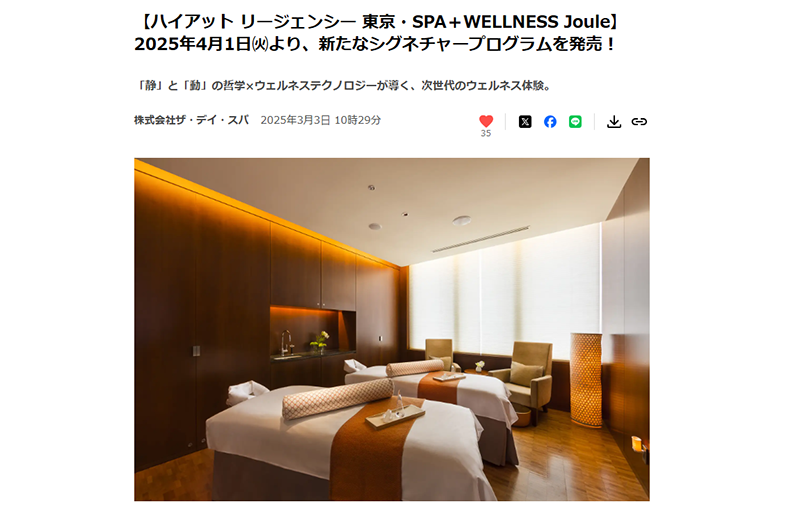
Task: Click the bright window blinds in the photo
Action: click(505, 293)
